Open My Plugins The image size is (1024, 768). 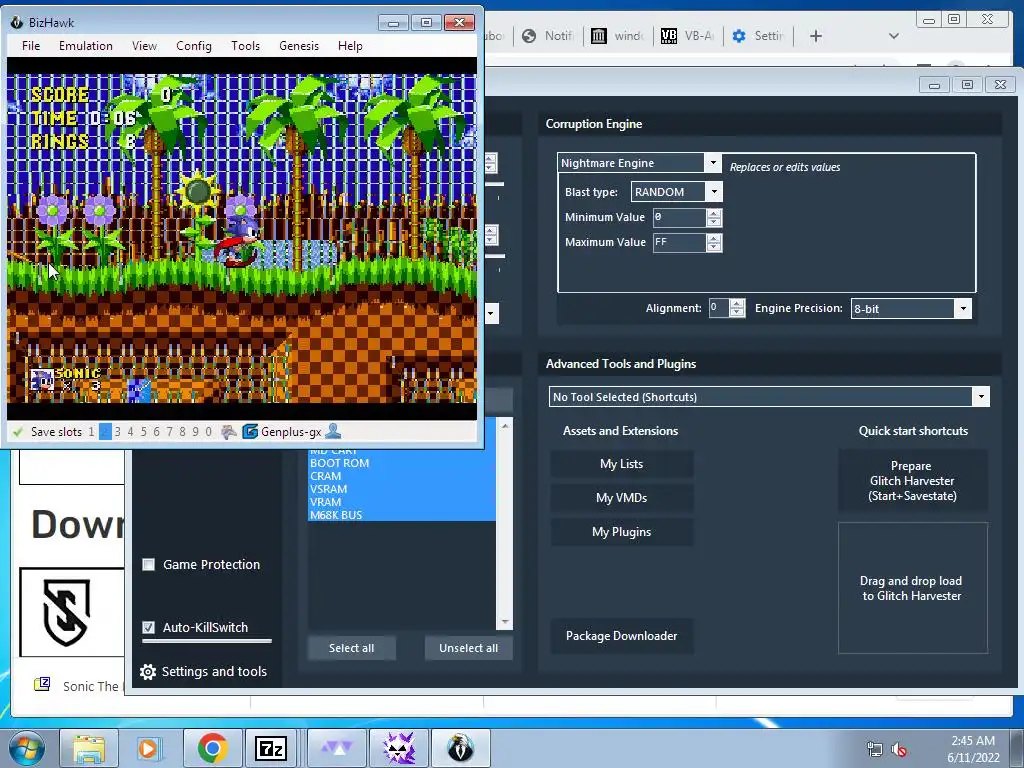coord(622,532)
